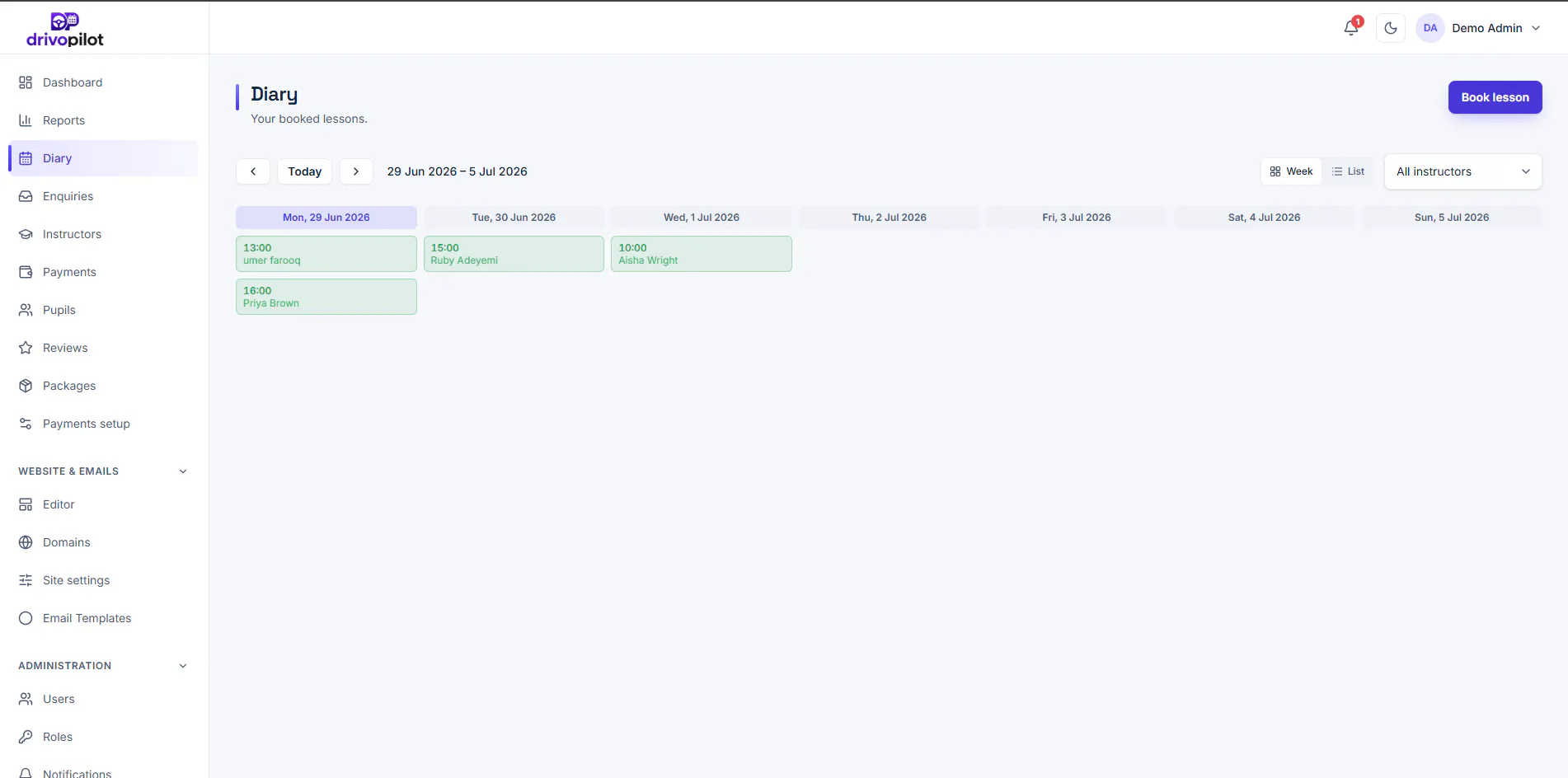Click the Diary calendar icon
The width and height of the screenshot is (1568, 778).
(26, 158)
